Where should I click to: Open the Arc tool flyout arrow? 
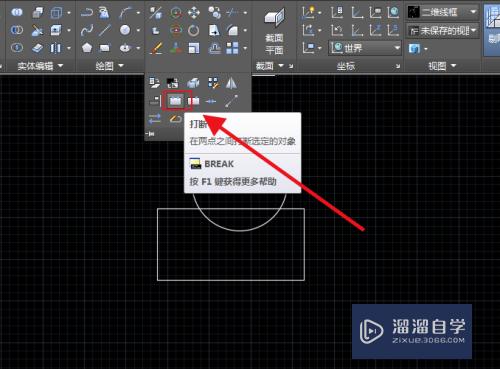click(x=138, y=13)
